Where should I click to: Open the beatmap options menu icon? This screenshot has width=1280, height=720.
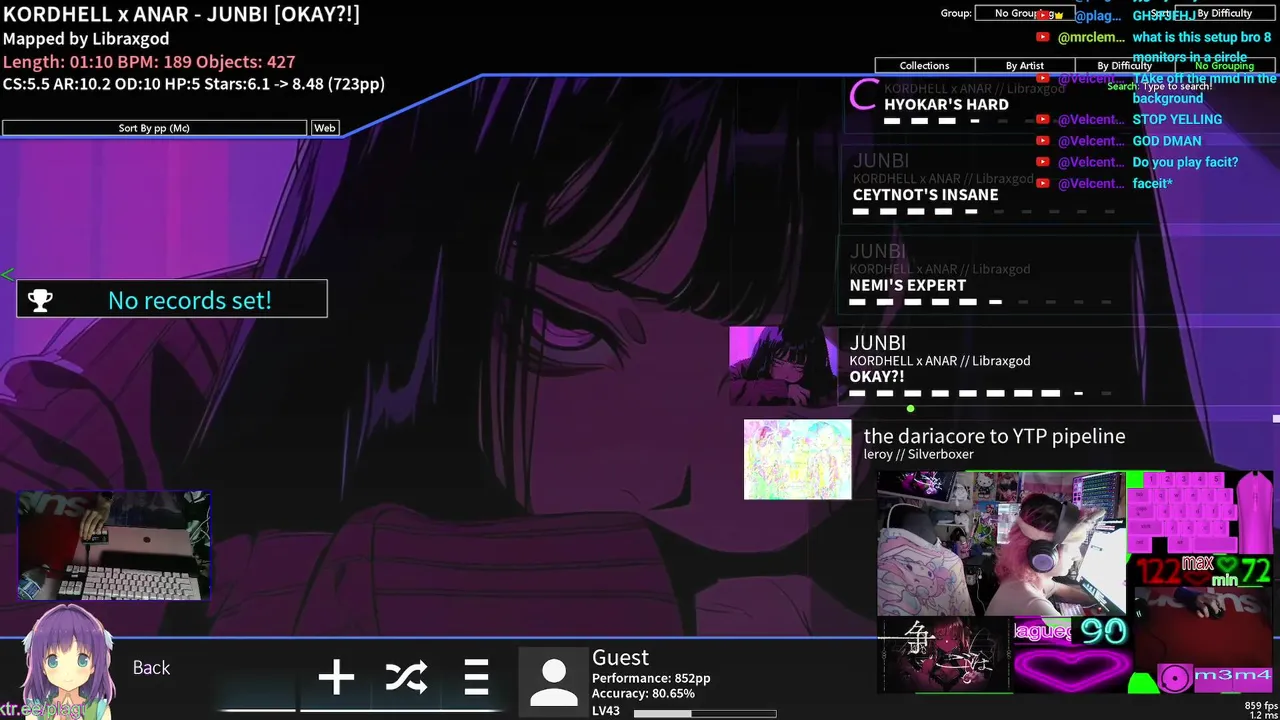coord(476,678)
